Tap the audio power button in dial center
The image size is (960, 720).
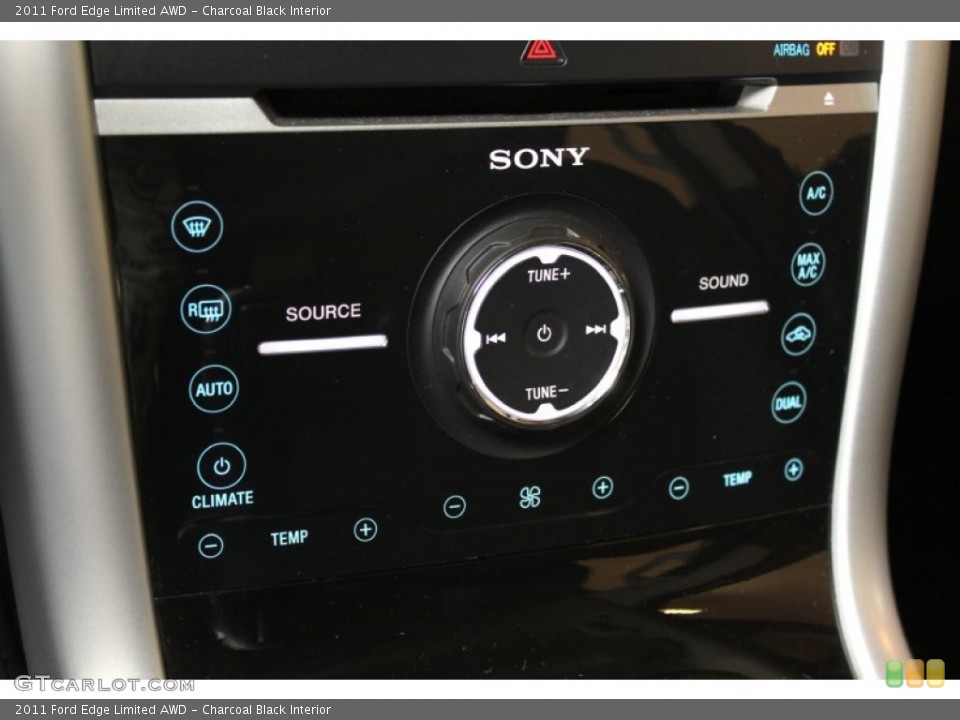544,334
